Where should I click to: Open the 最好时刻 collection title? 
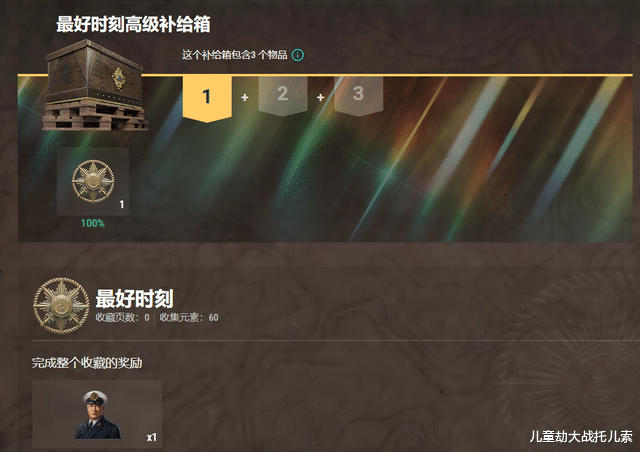(134, 298)
